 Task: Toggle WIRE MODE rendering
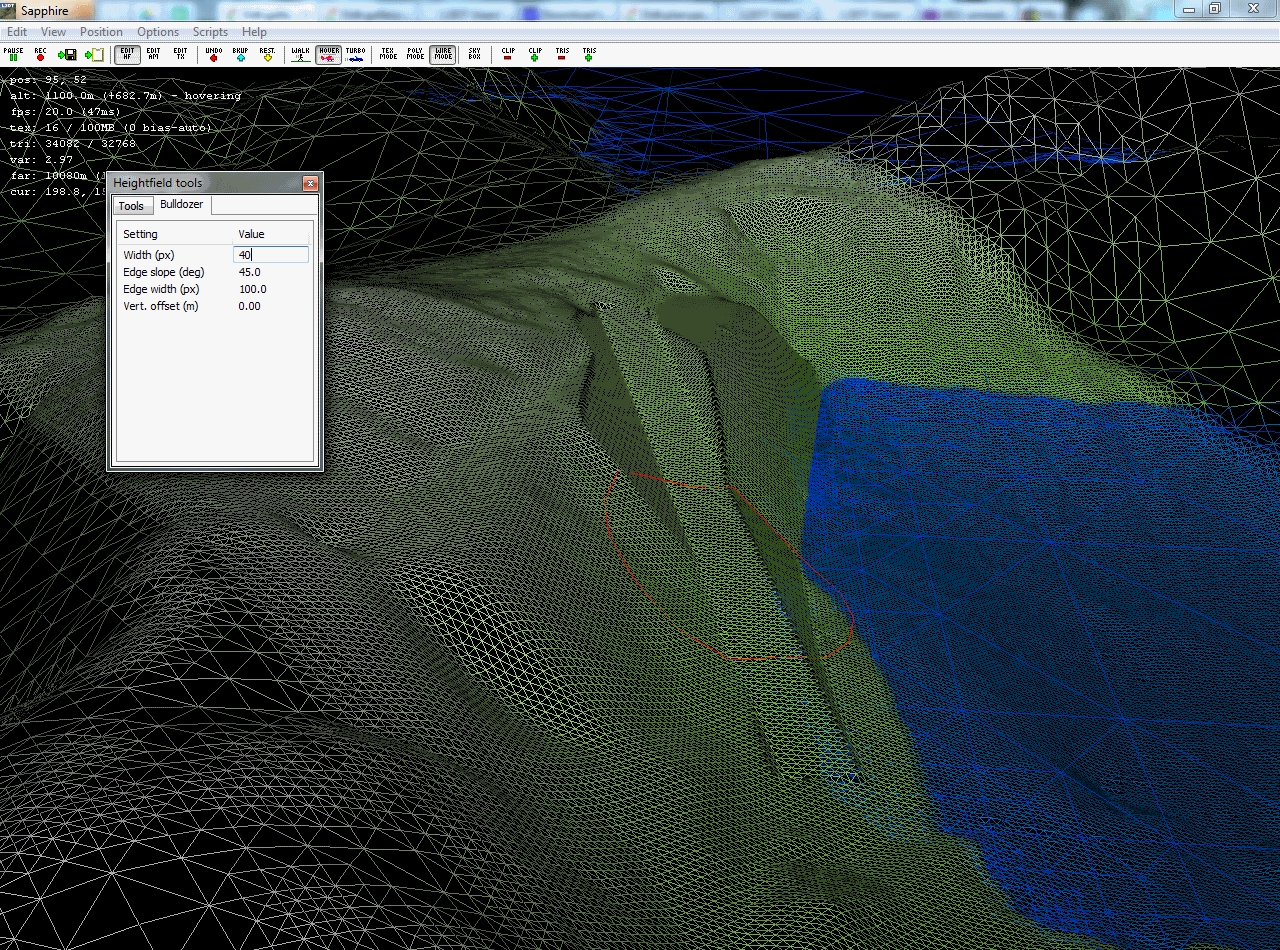[442, 55]
